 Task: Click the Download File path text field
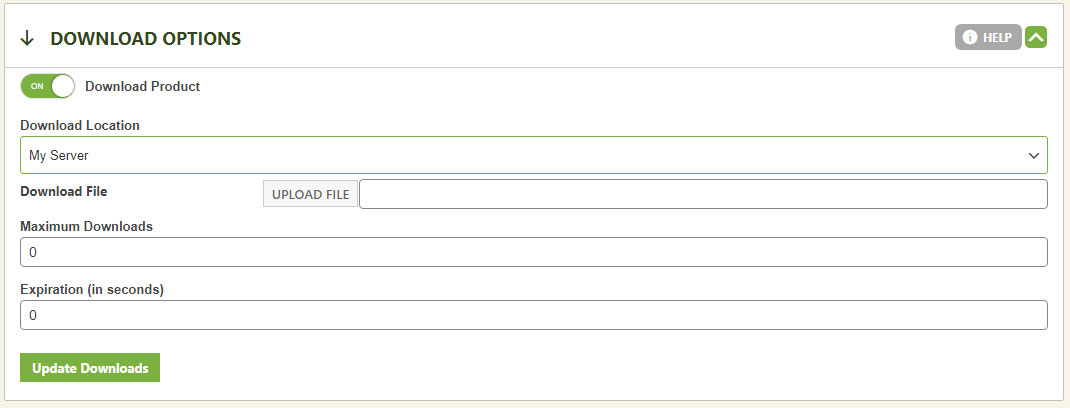(x=703, y=194)
